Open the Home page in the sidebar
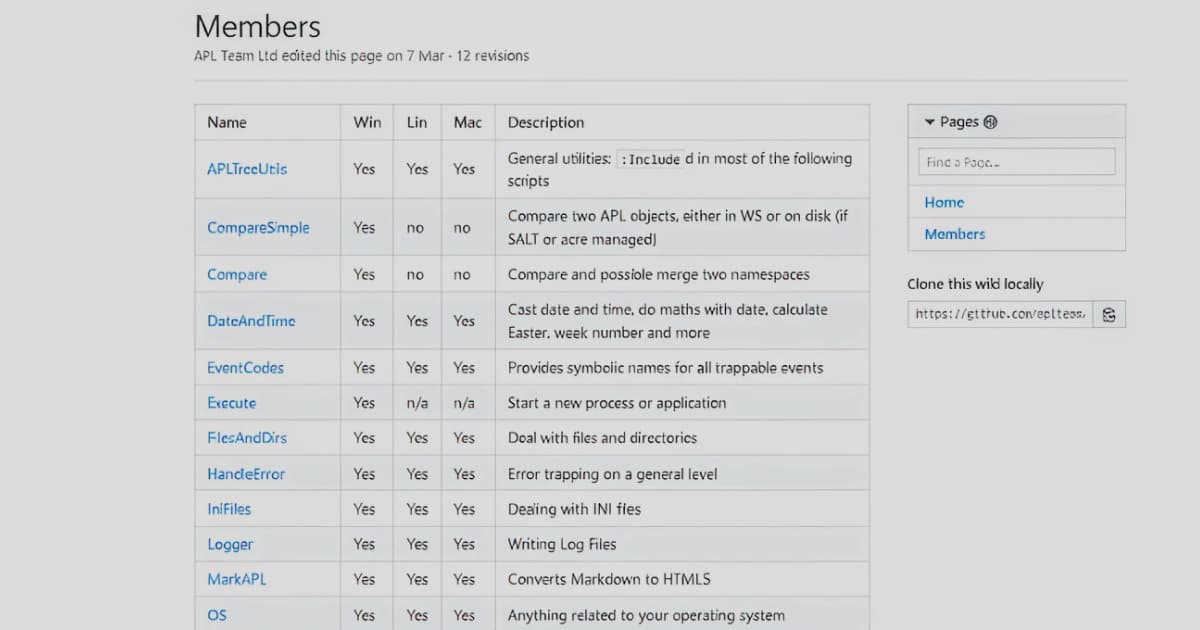The height and width of the screenshot is (630, 1200). pyautogui.click(x=944, y=202)
